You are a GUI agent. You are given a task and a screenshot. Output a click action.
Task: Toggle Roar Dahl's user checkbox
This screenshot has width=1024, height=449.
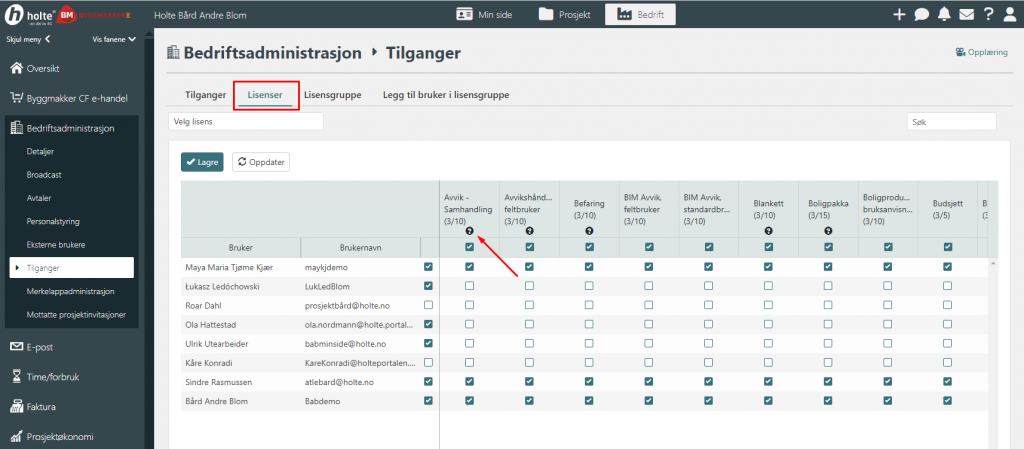pos(429,305)
